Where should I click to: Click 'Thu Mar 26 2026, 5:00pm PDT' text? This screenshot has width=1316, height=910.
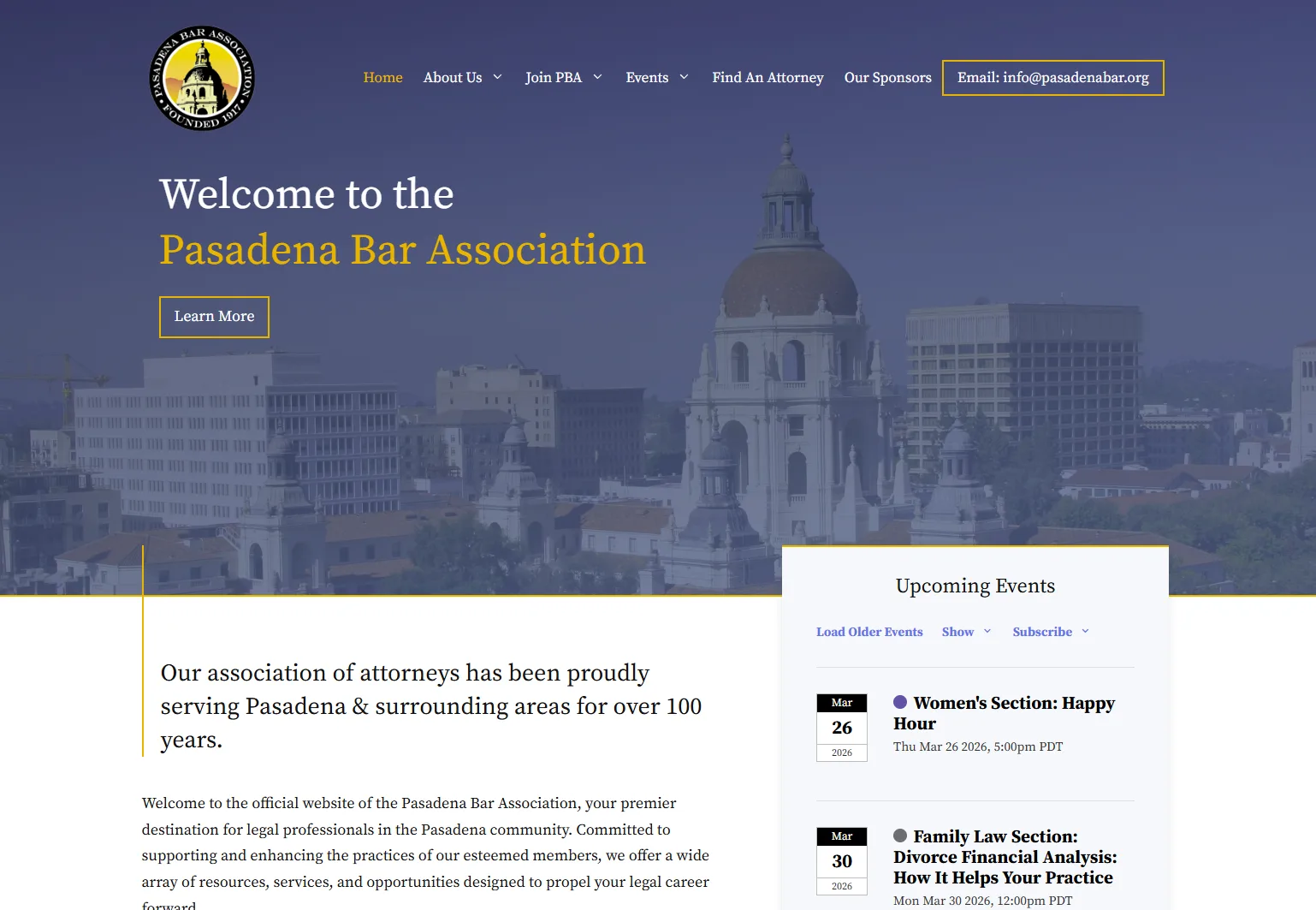tap(978, 746)
